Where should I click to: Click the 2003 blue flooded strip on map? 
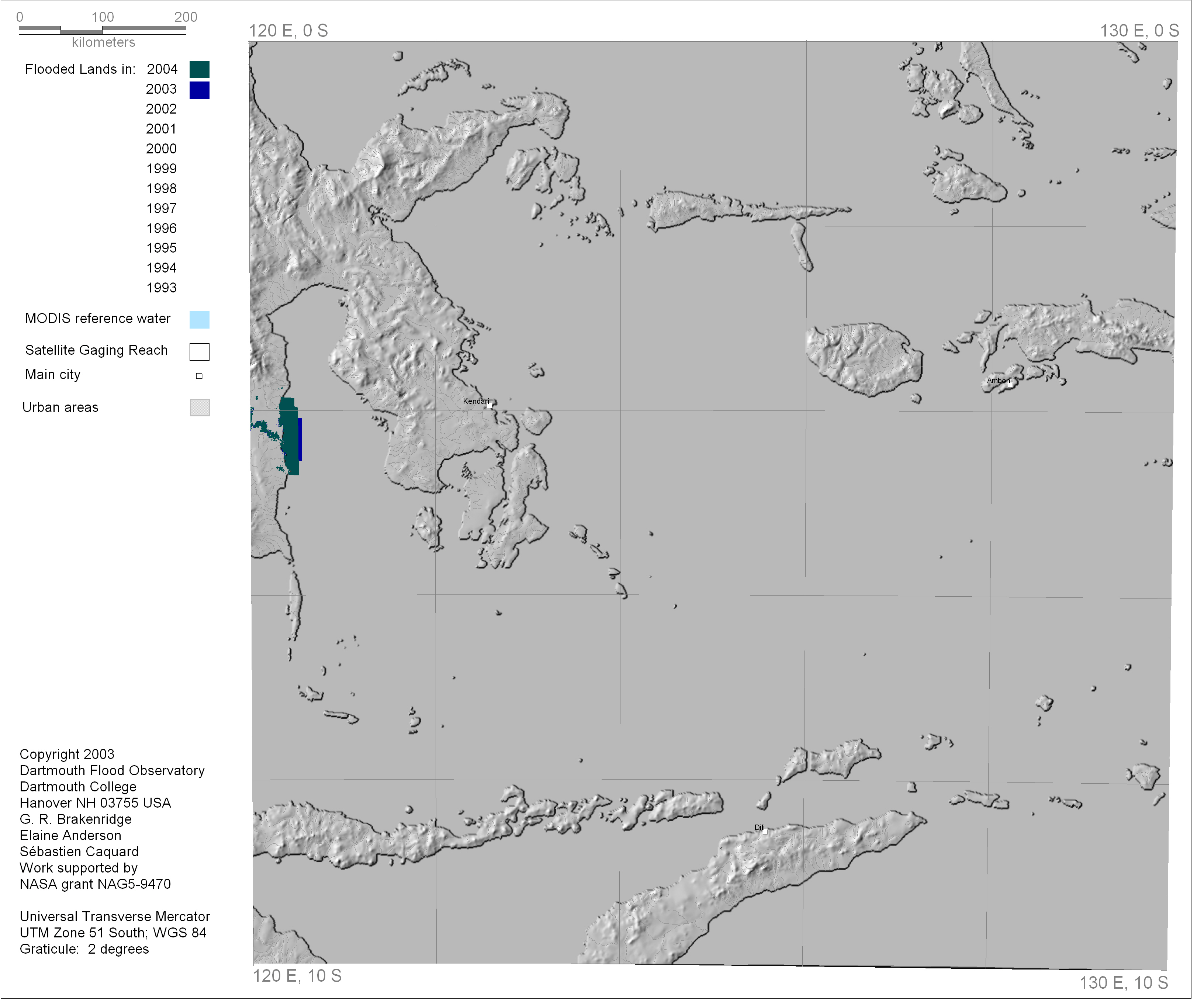coord(300,439)
